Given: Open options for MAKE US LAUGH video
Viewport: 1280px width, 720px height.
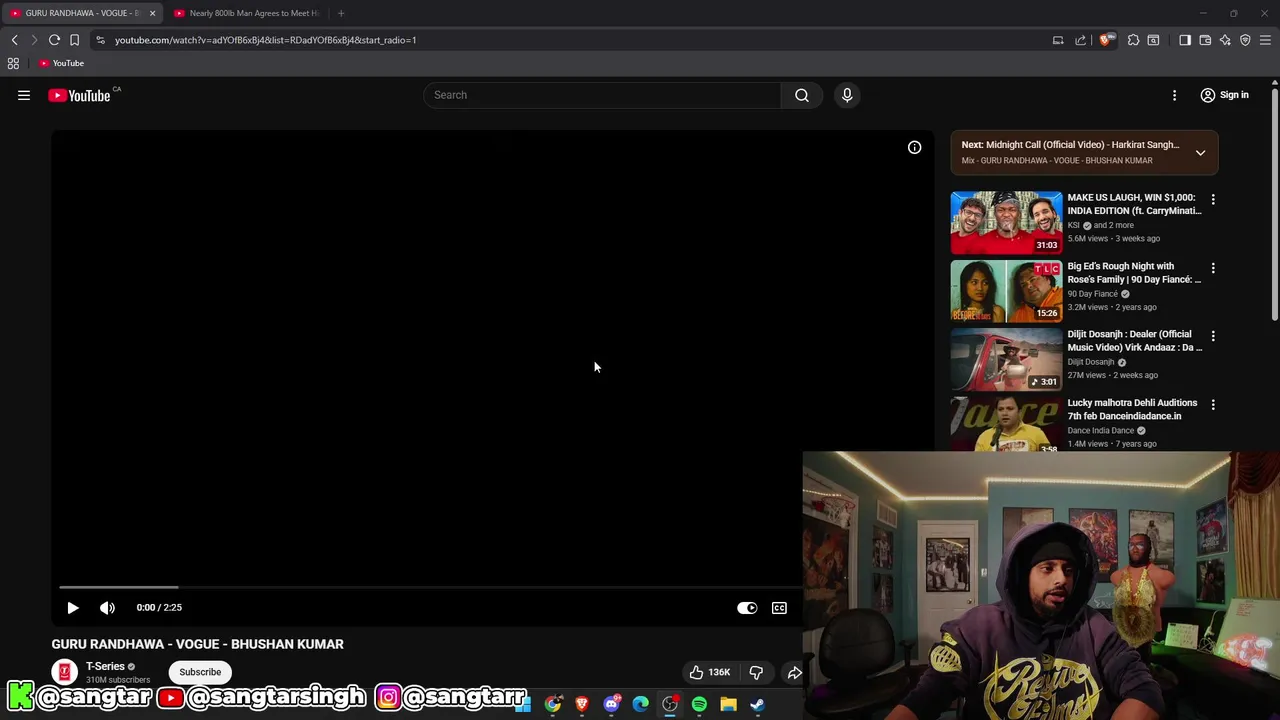Looking at the screenshot, I should 1213,199.
